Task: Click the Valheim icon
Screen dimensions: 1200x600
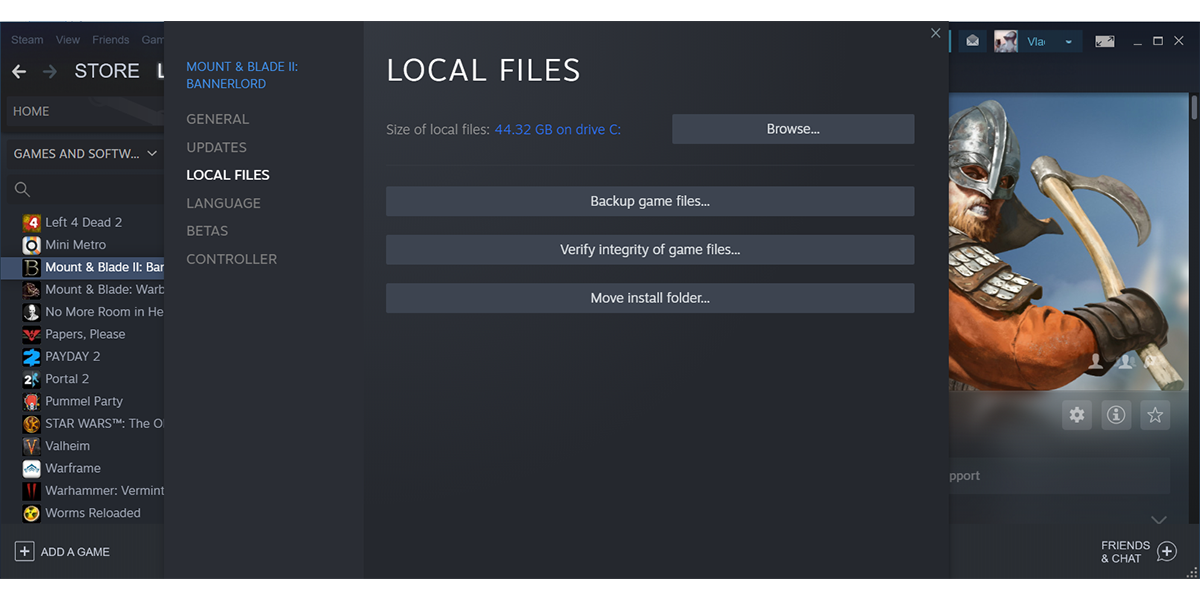Action: (31, 446)
